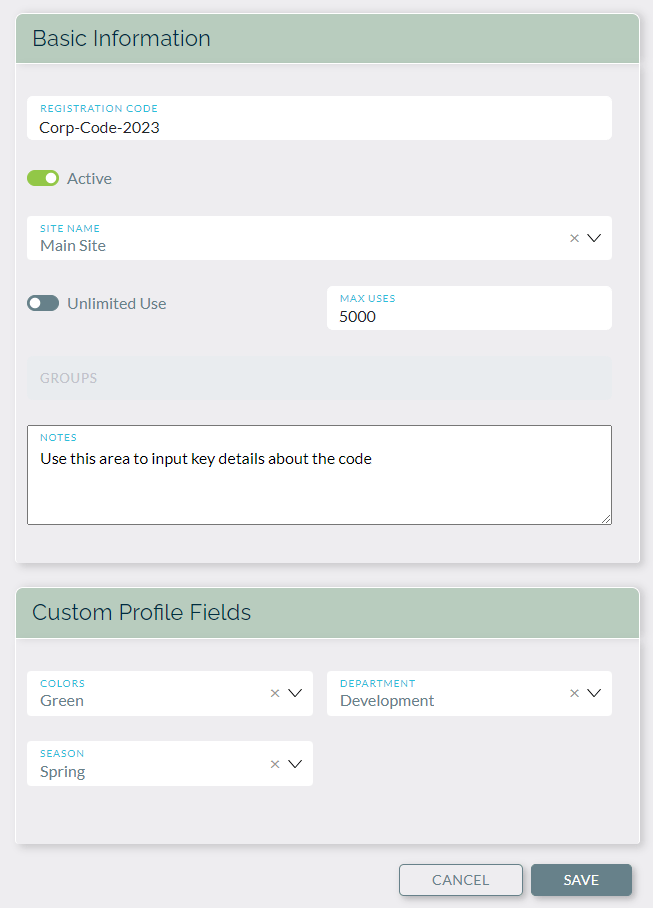Image resolution: width=653 pixels, height=908 pixels.
Task: Click the Save button
Action: 581,880
